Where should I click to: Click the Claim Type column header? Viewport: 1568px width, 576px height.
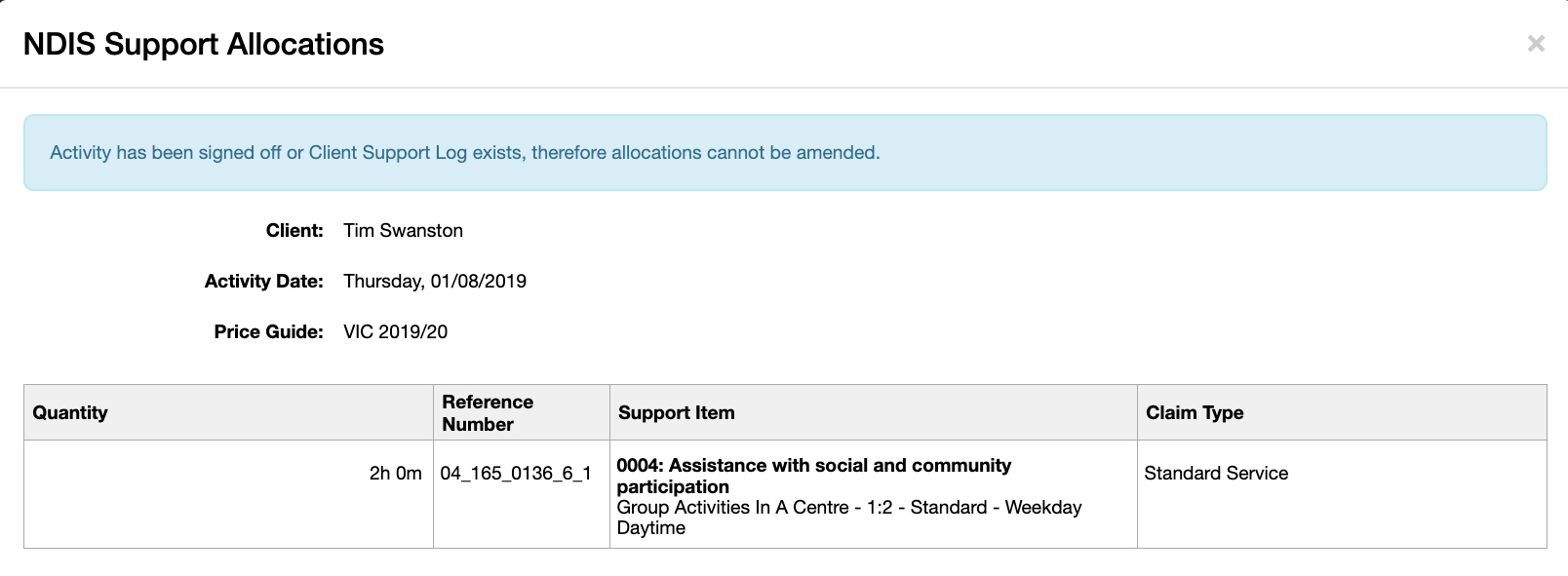(x=1194, y=412)
